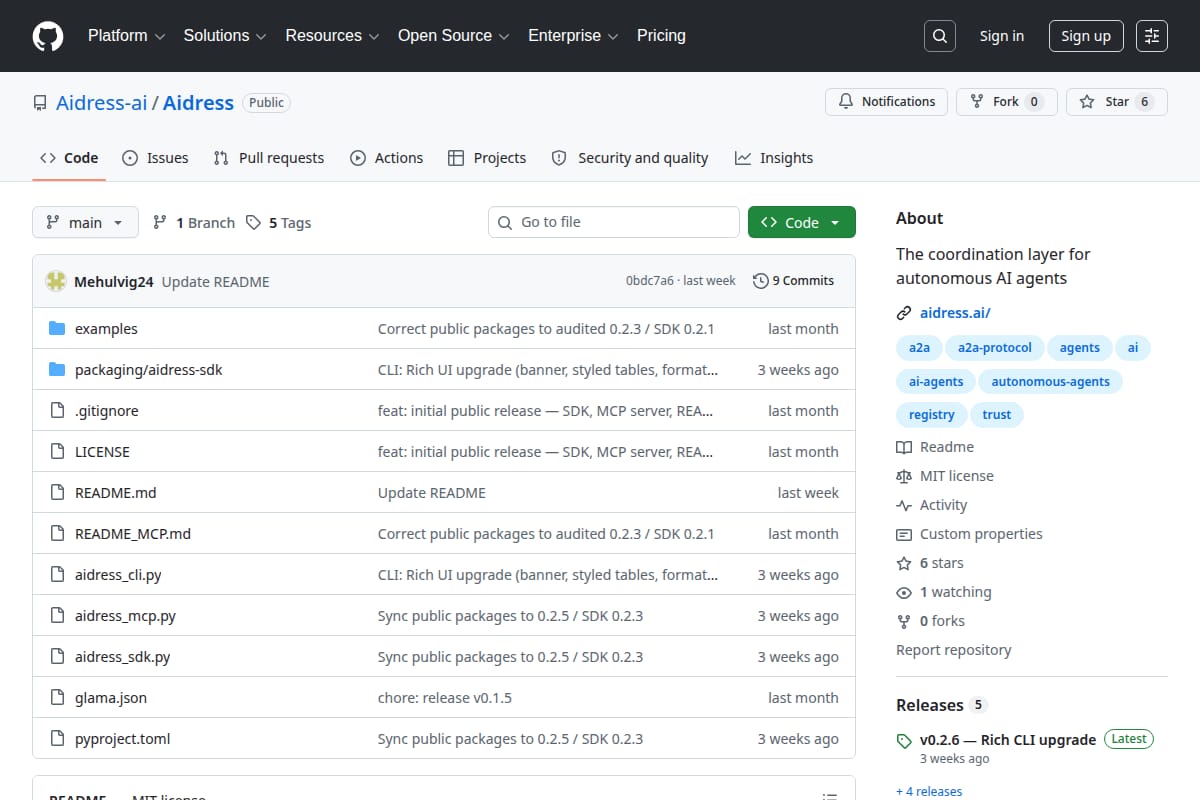This screenshot has width=1200, height=800.
Task: Expand the Platform menu
Action: click(x=126, y=36)
